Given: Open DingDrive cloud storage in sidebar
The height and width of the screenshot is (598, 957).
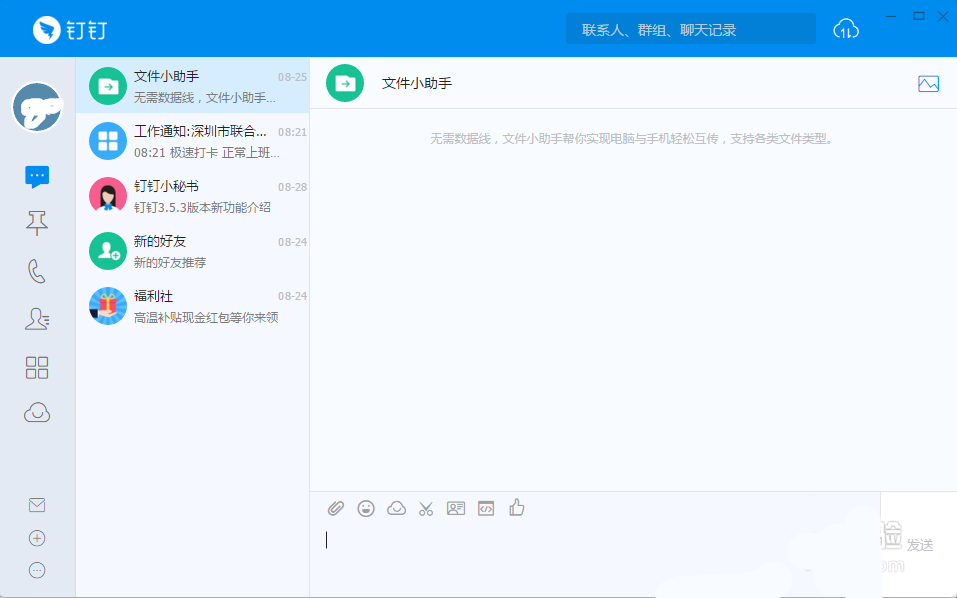Looking at the screenshot, I should tap(37, 412).
